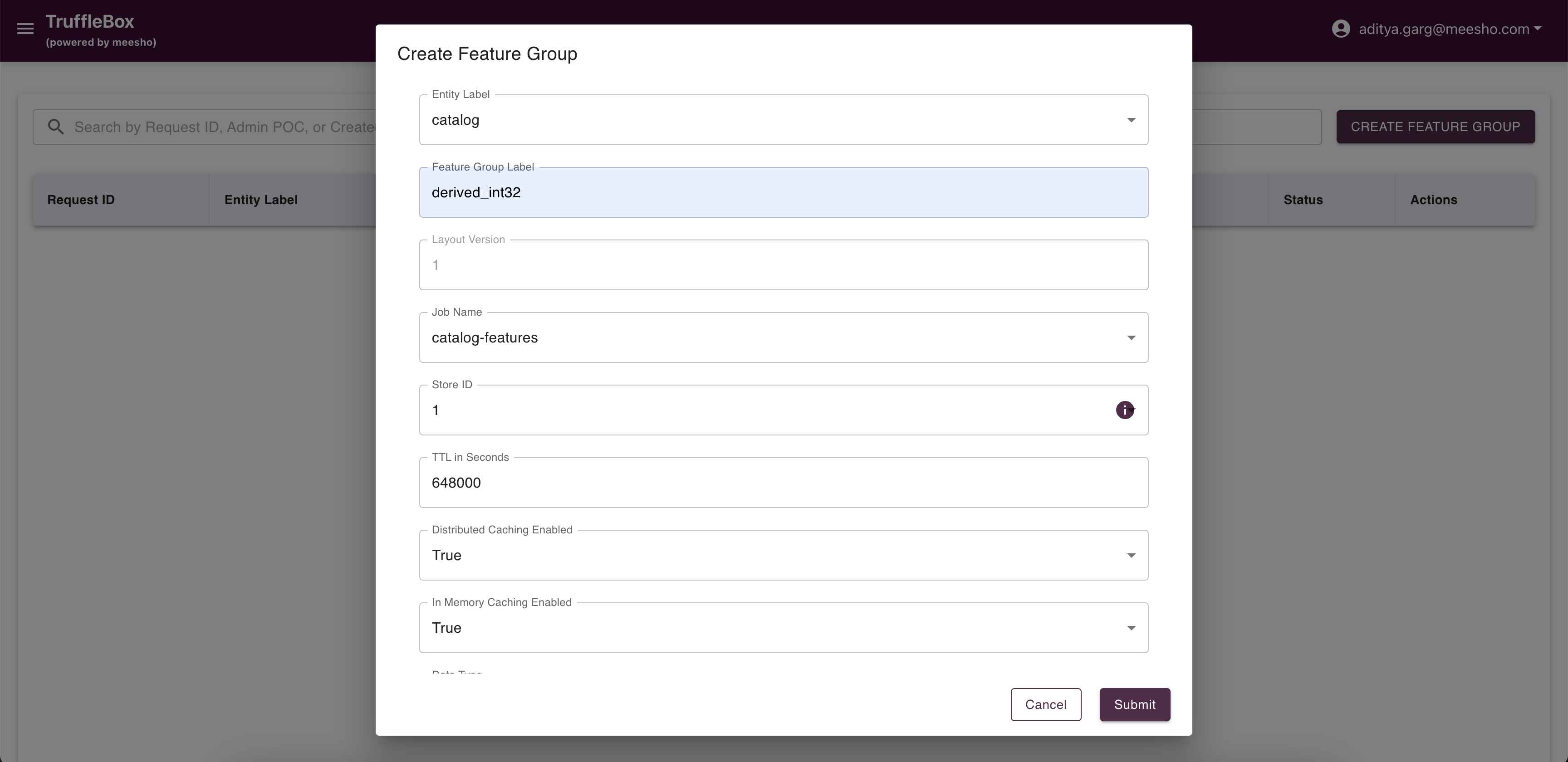The height and width of the screenshot is (762, 1568).
Task: Click the TTL in Seconds field
Action: [784, 483]
